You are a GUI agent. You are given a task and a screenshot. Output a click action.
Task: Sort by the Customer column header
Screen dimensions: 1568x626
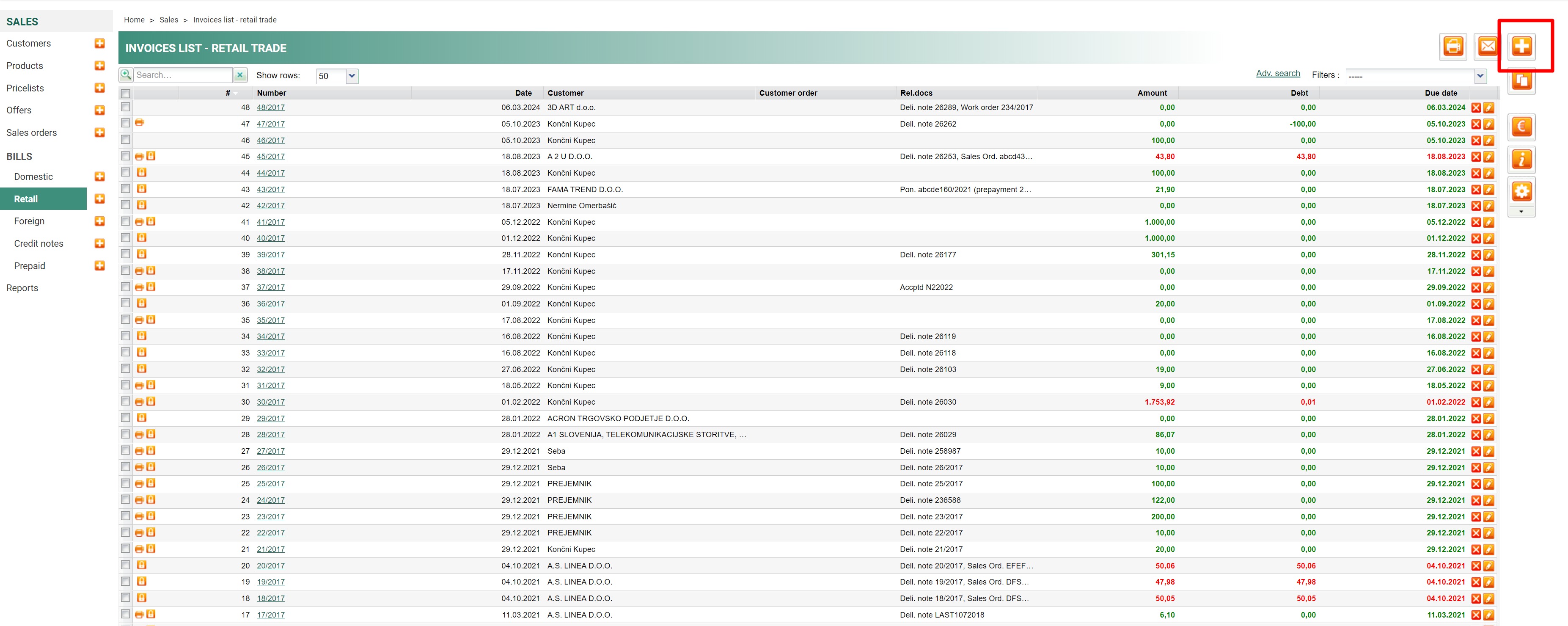566,93
